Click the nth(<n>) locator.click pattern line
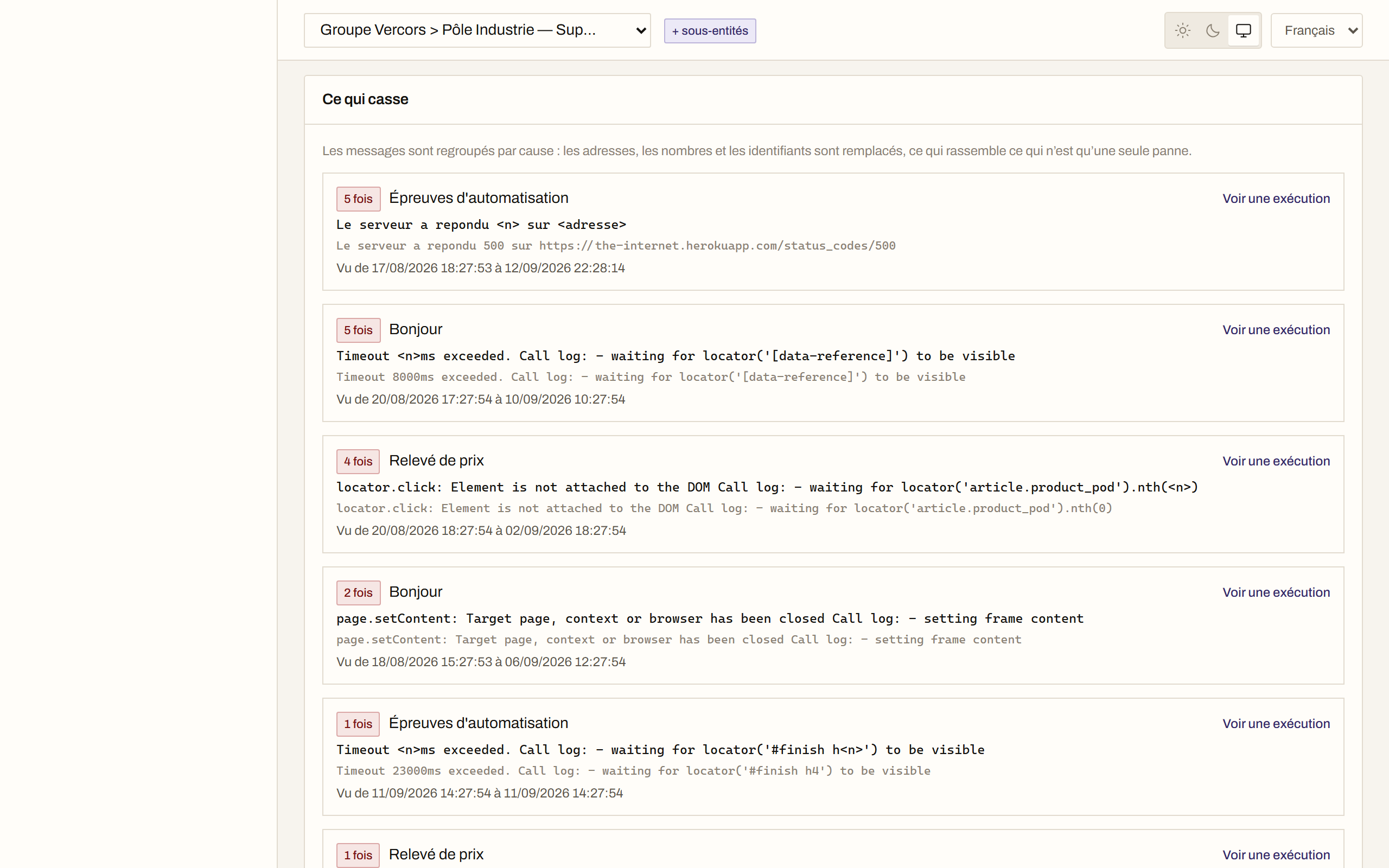The width and height of the screenshot is (1389, 868). tap(767, 487)
